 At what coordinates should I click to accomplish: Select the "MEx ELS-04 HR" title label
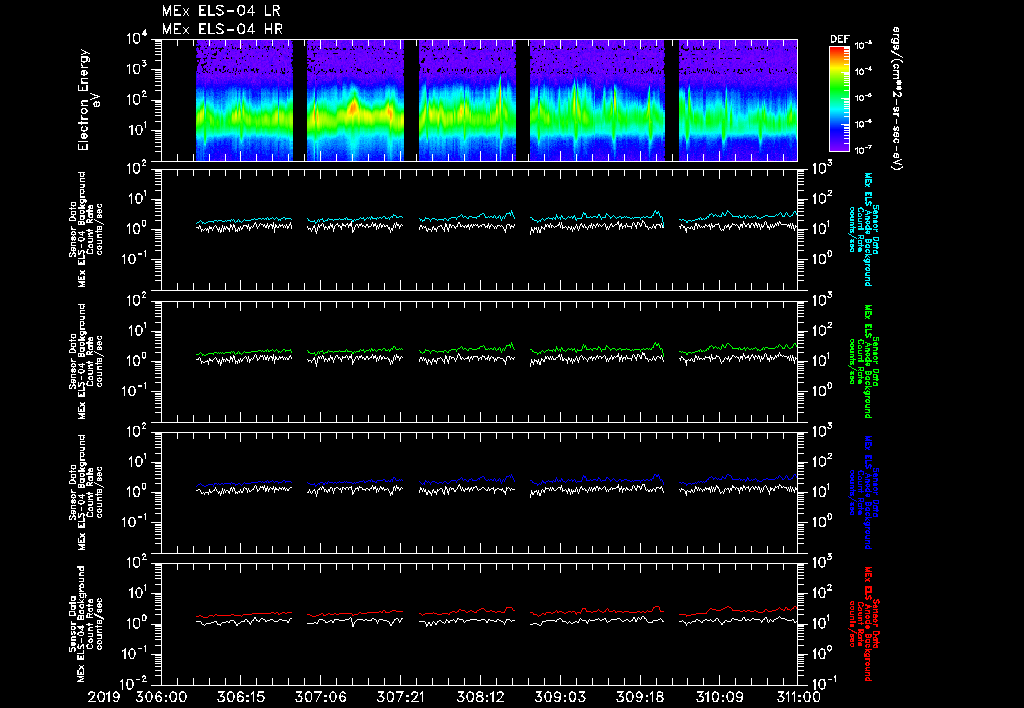pos(222,29)
